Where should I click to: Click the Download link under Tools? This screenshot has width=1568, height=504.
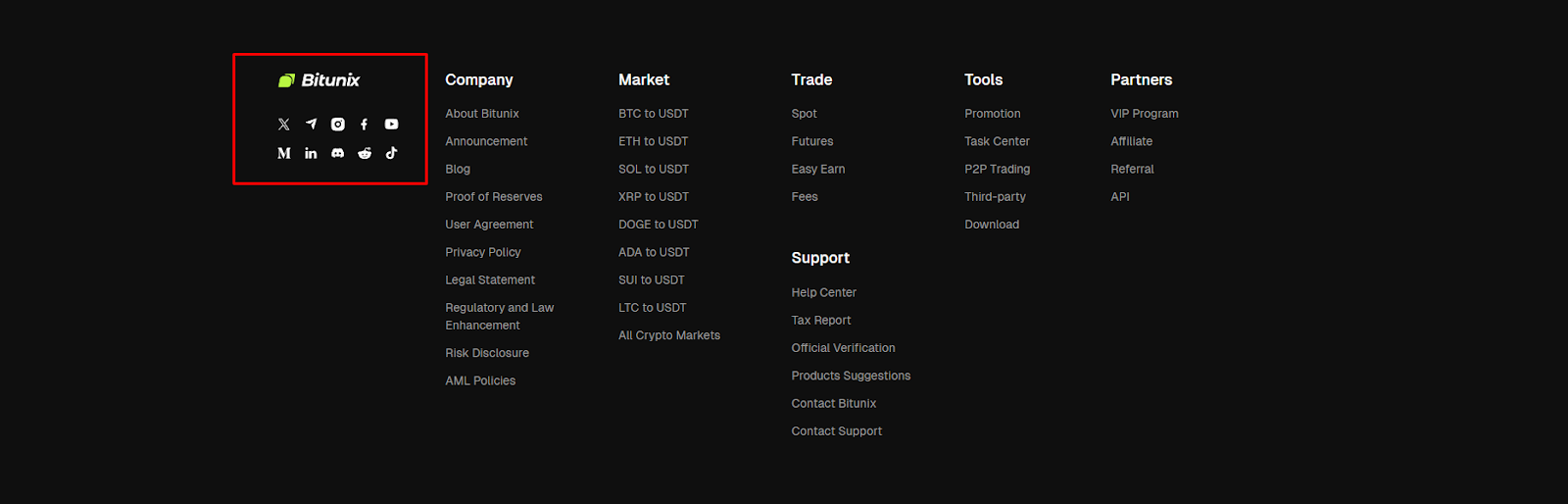[991, 225]
